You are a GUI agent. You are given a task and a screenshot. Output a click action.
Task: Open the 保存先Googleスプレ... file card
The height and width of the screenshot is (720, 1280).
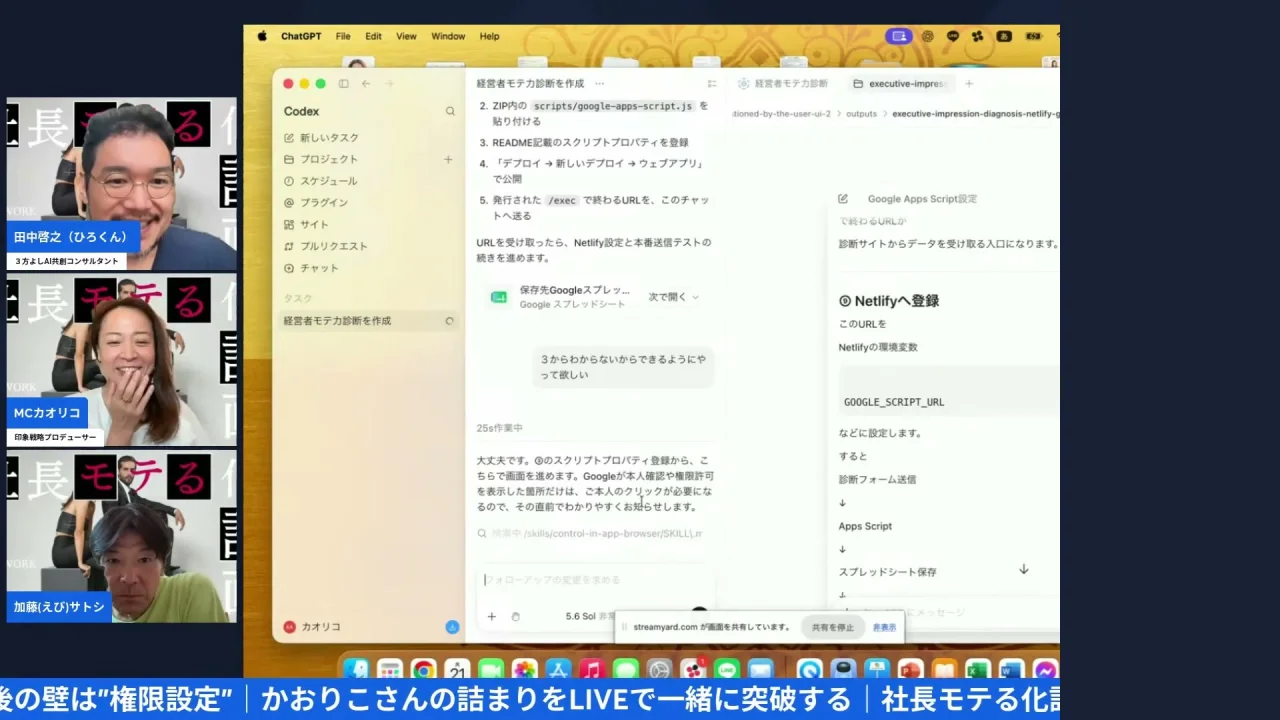point(594,297)
